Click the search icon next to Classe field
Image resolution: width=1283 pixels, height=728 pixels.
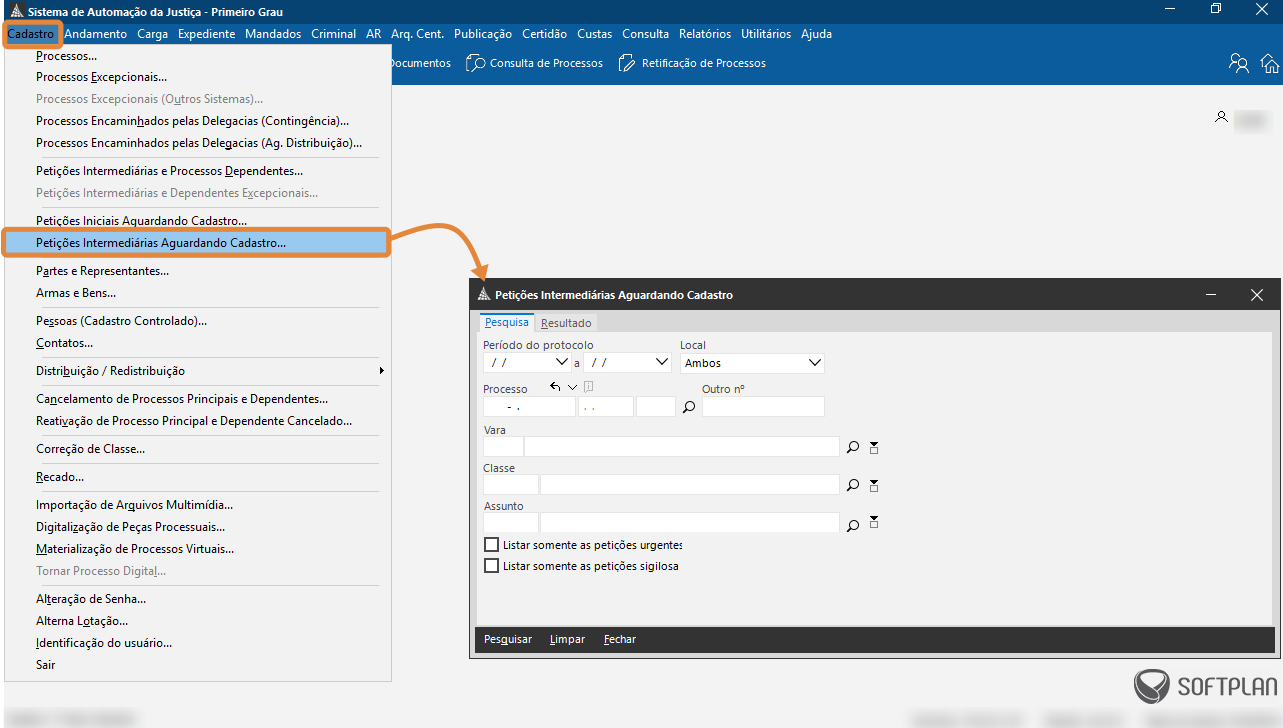[853, 485]
